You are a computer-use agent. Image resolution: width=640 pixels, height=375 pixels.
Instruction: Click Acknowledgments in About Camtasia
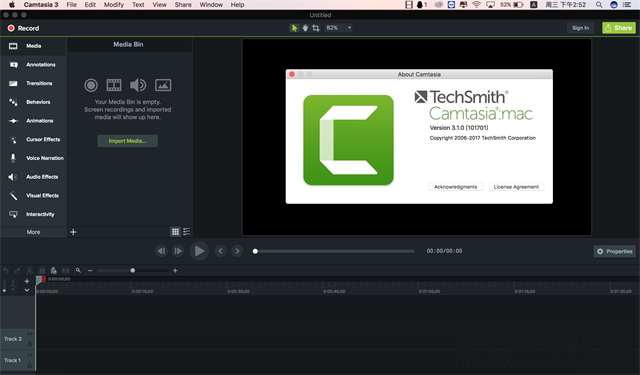tap(456, 187)
